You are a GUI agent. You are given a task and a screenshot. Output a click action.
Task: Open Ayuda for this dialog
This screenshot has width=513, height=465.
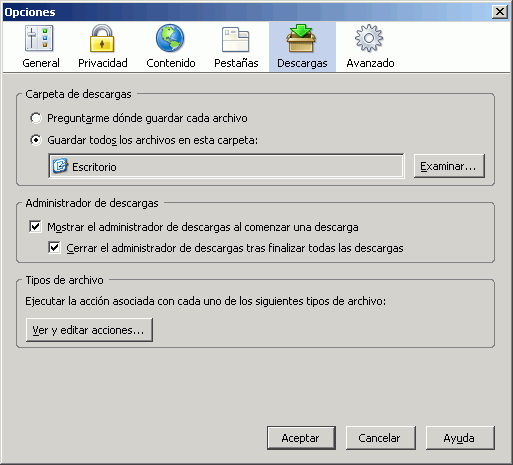click(x=460, y=438)
